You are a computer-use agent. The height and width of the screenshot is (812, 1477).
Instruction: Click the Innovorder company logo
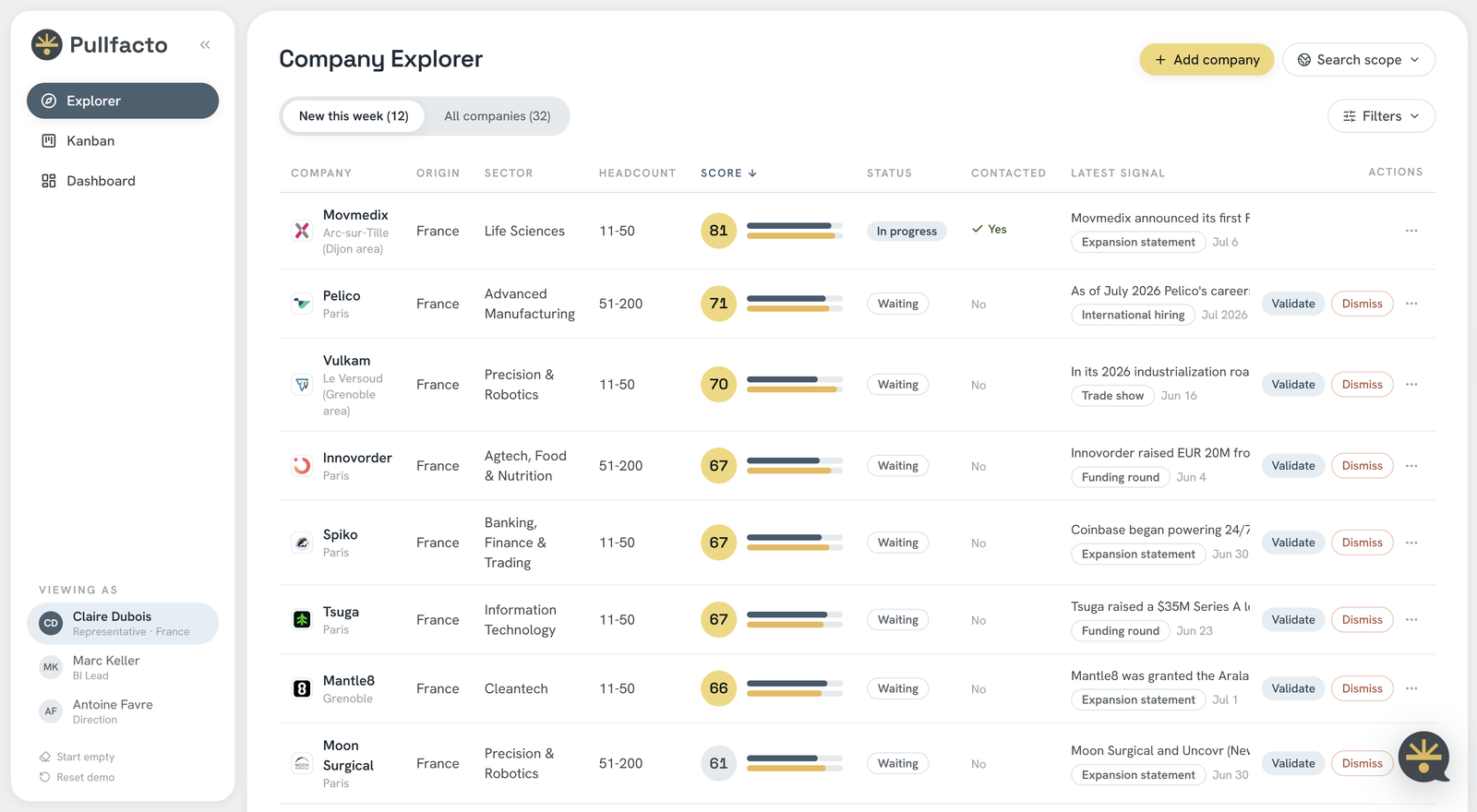click(x=302, y=466)
